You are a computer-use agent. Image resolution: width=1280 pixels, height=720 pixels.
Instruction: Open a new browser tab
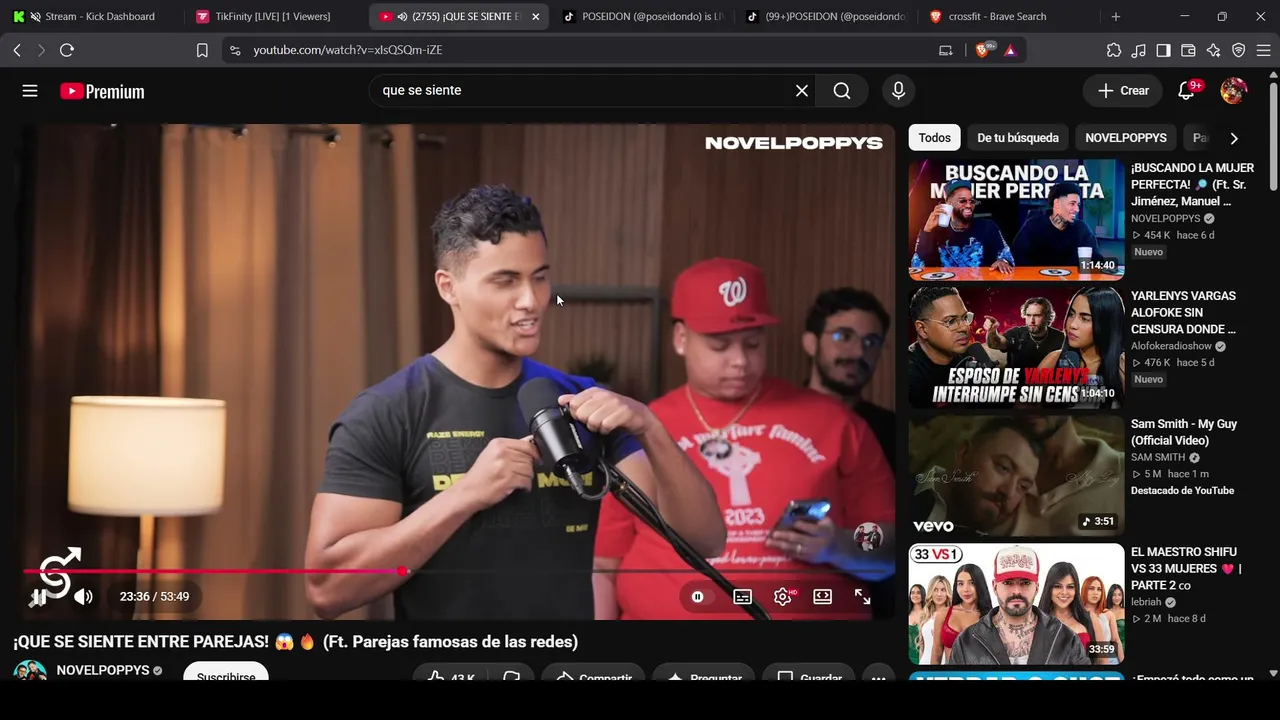click(x=1116, y=16)
